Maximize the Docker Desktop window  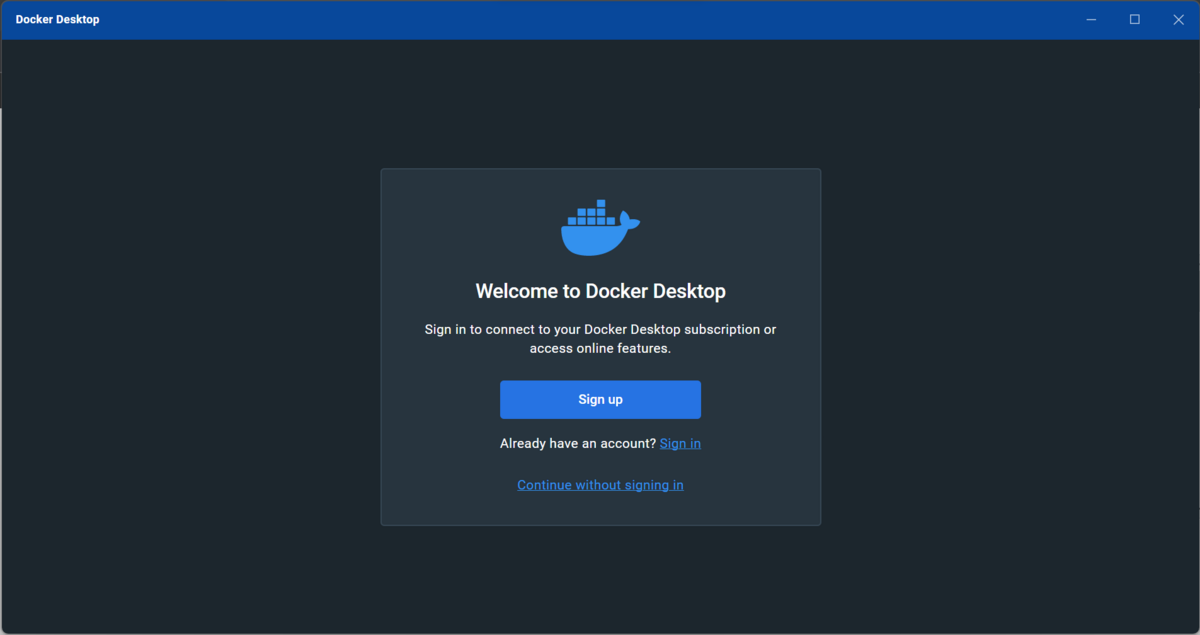(x=1135, y=19)
